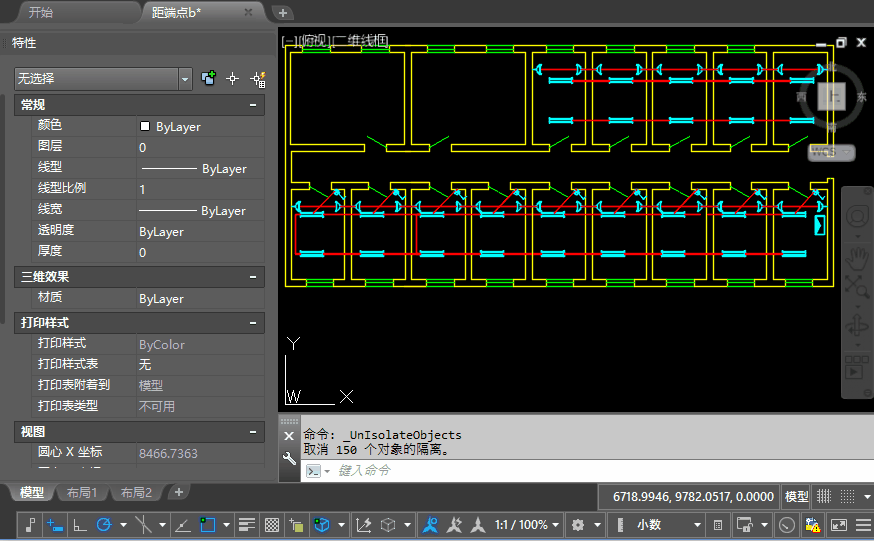This screenshot has width=874, height=541.
Task: Collapse the 常规 properties section
Action: 253,104
